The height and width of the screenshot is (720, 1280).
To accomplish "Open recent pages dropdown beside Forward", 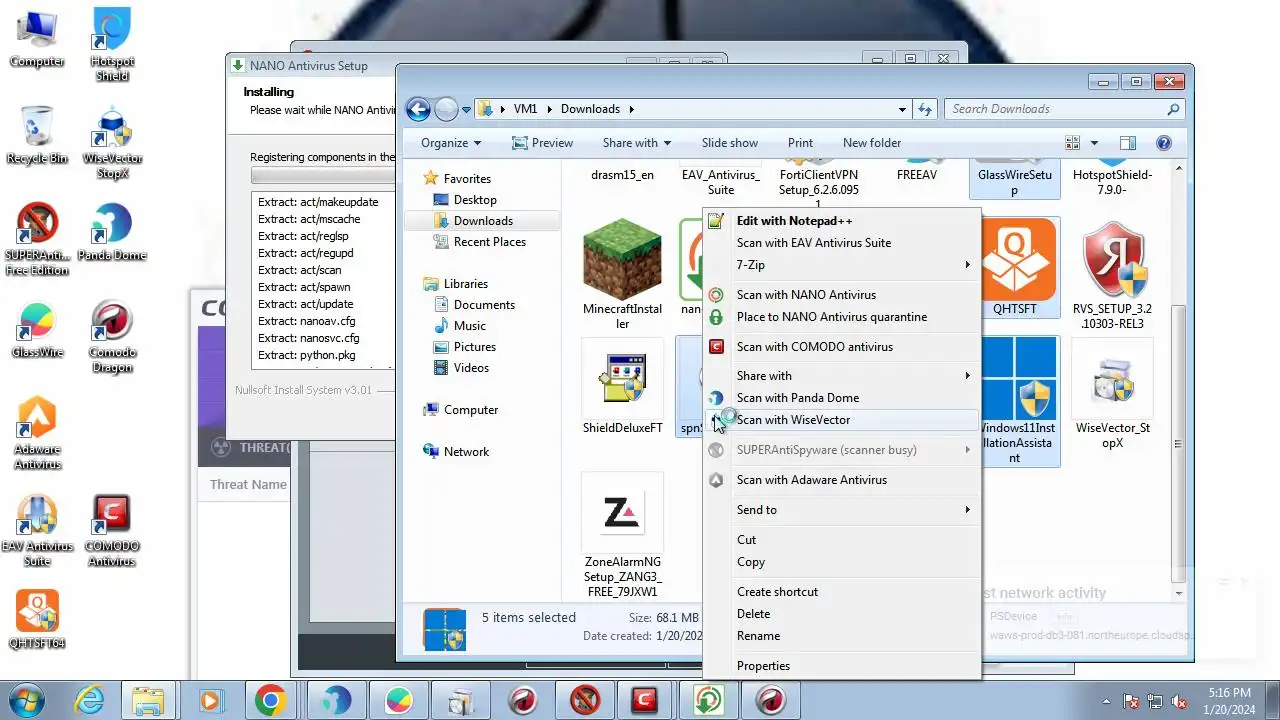I will pyautogui.click(x=466, y=110).
